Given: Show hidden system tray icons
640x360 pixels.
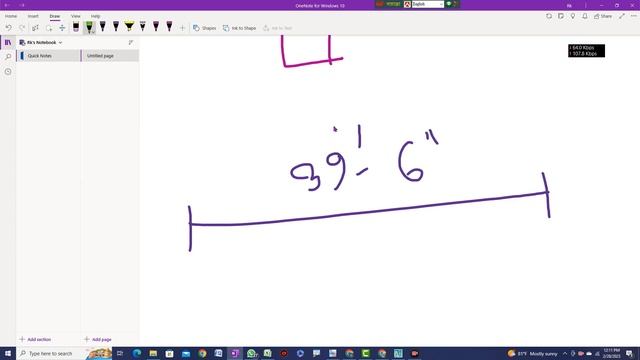Looking at the screenshot, I should pyautogui.click(x=565, y=353).
